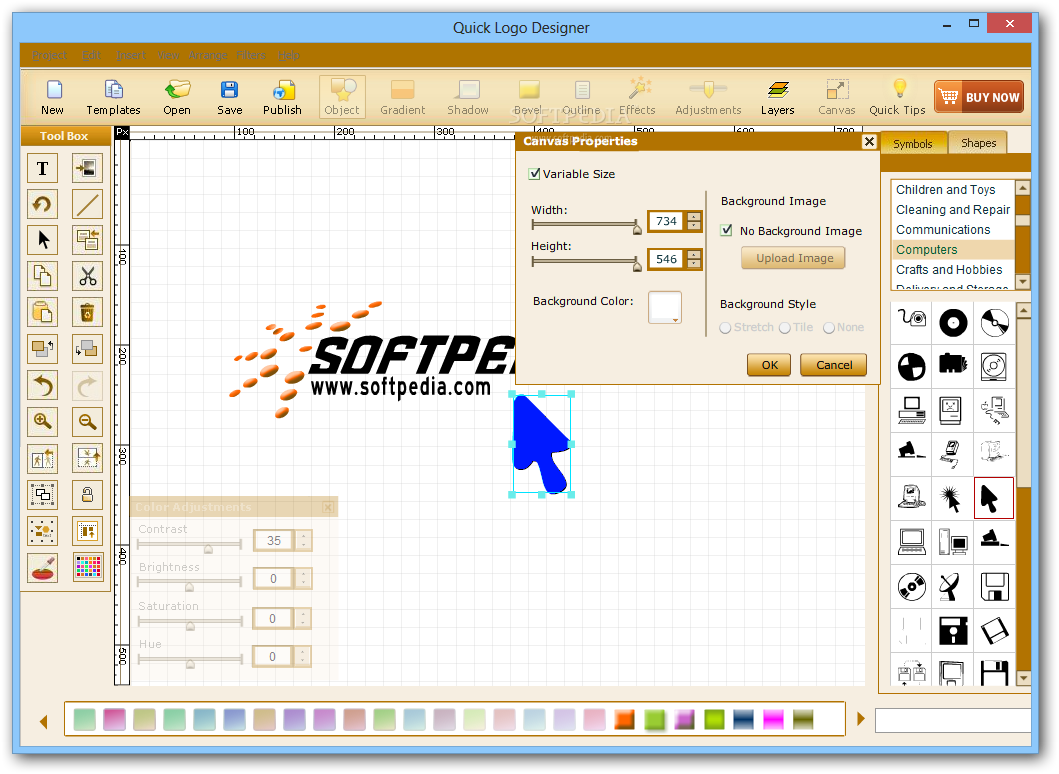Select the Line drawing tool
1059x774 pixels.
[x=88, y=204]
